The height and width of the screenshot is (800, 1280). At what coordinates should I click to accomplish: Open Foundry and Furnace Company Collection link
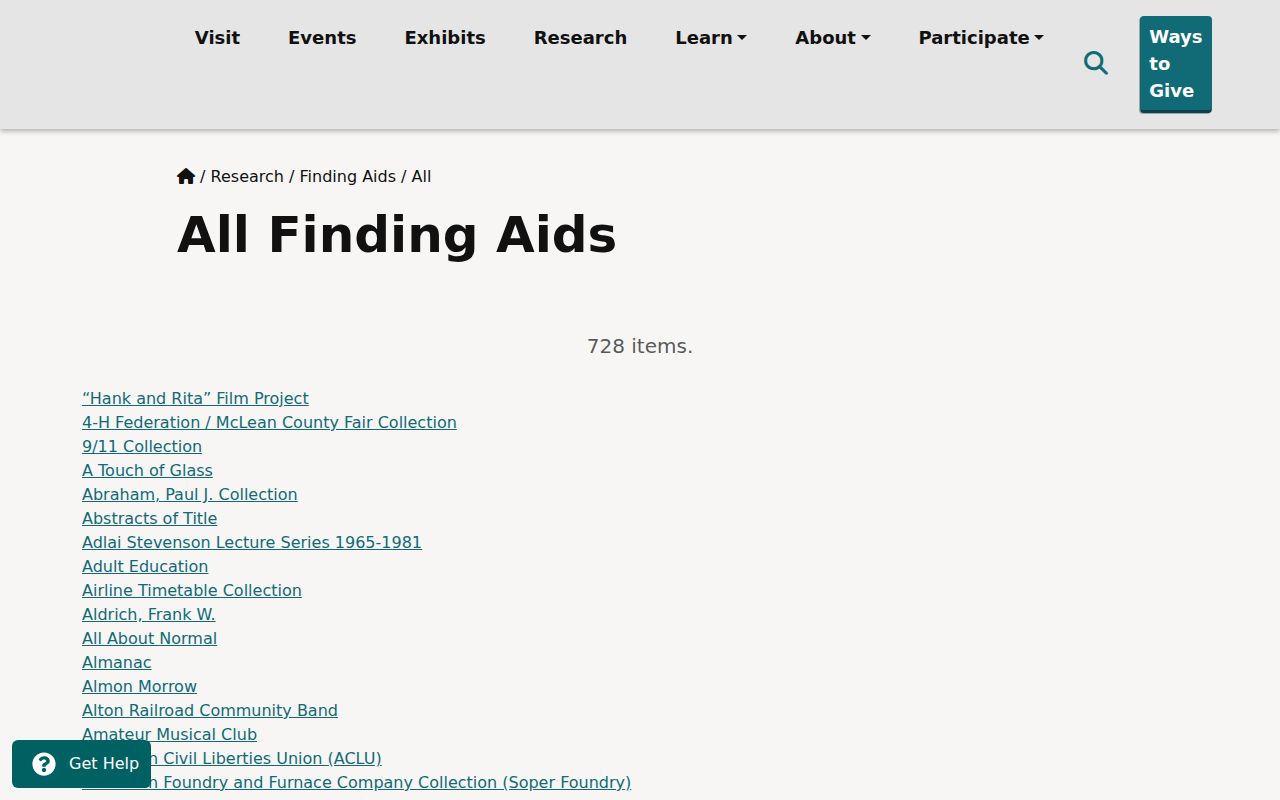(391, 782)
